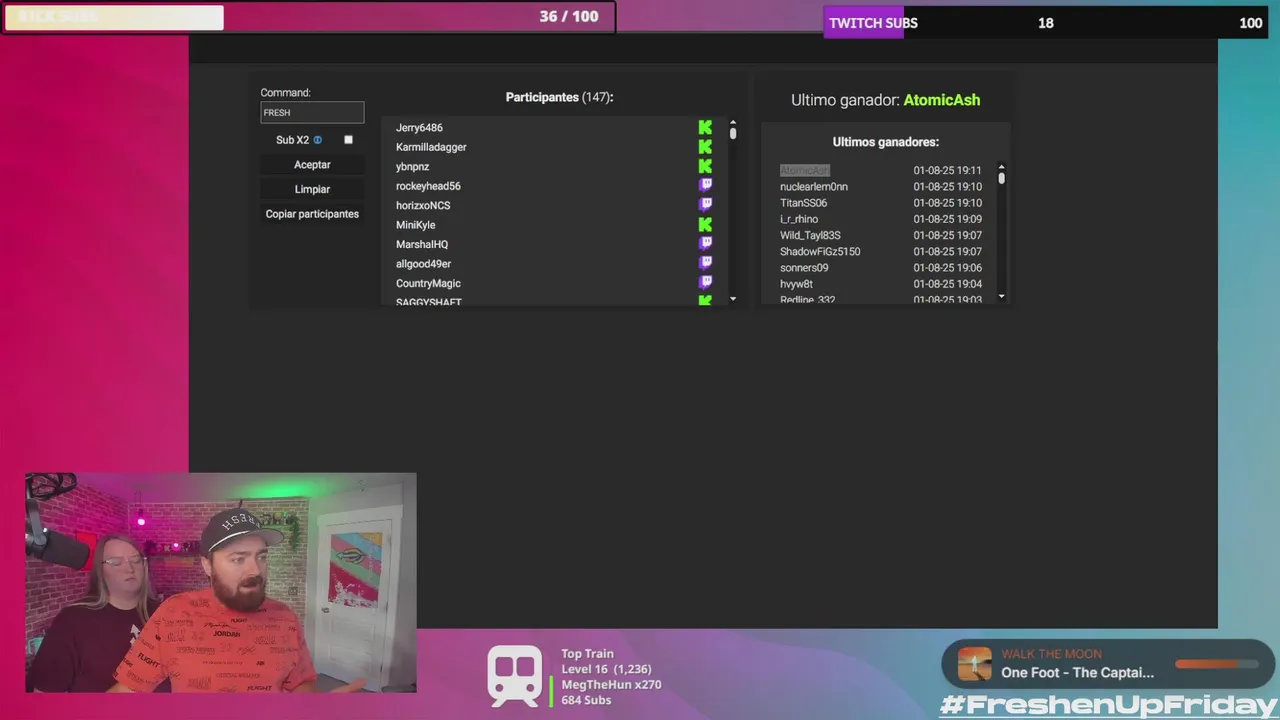Click the highlighted AtomicAsh winners entry

coord(805,170)
